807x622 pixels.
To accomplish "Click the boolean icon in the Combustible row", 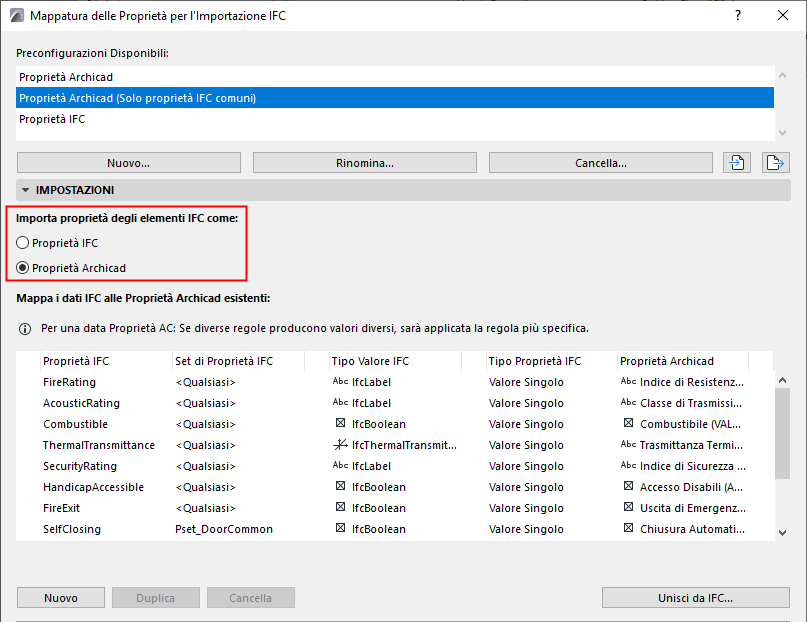I will pyautogui.click(x=340, y=424).
